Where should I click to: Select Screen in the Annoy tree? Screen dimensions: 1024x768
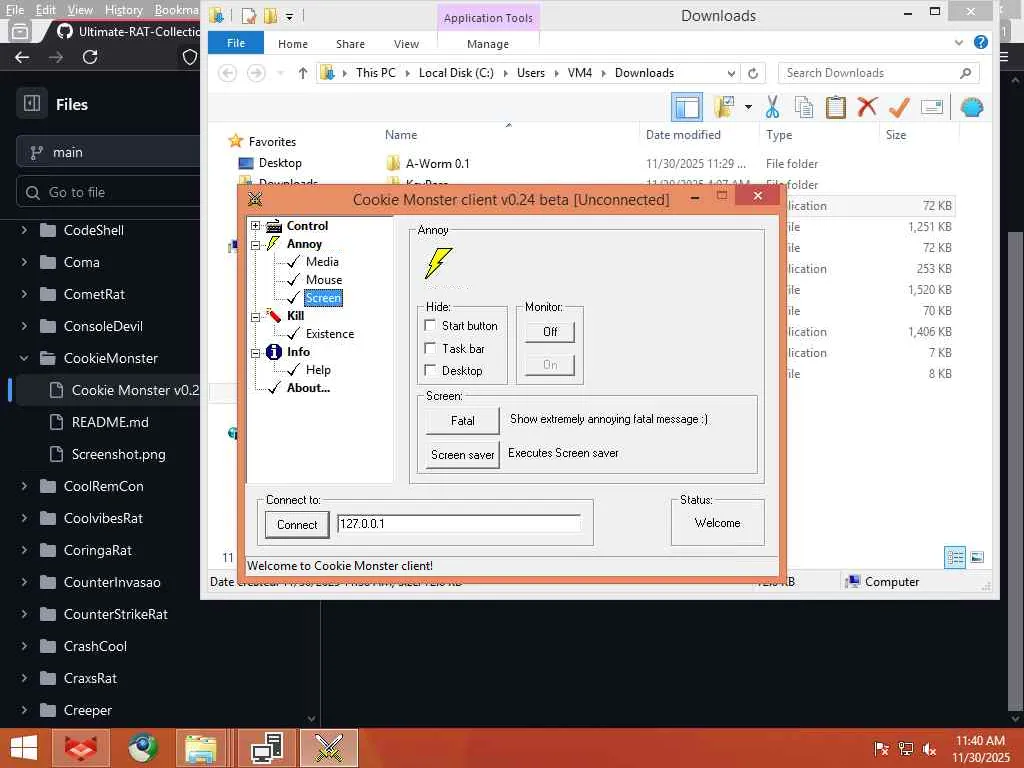point(323,298)
